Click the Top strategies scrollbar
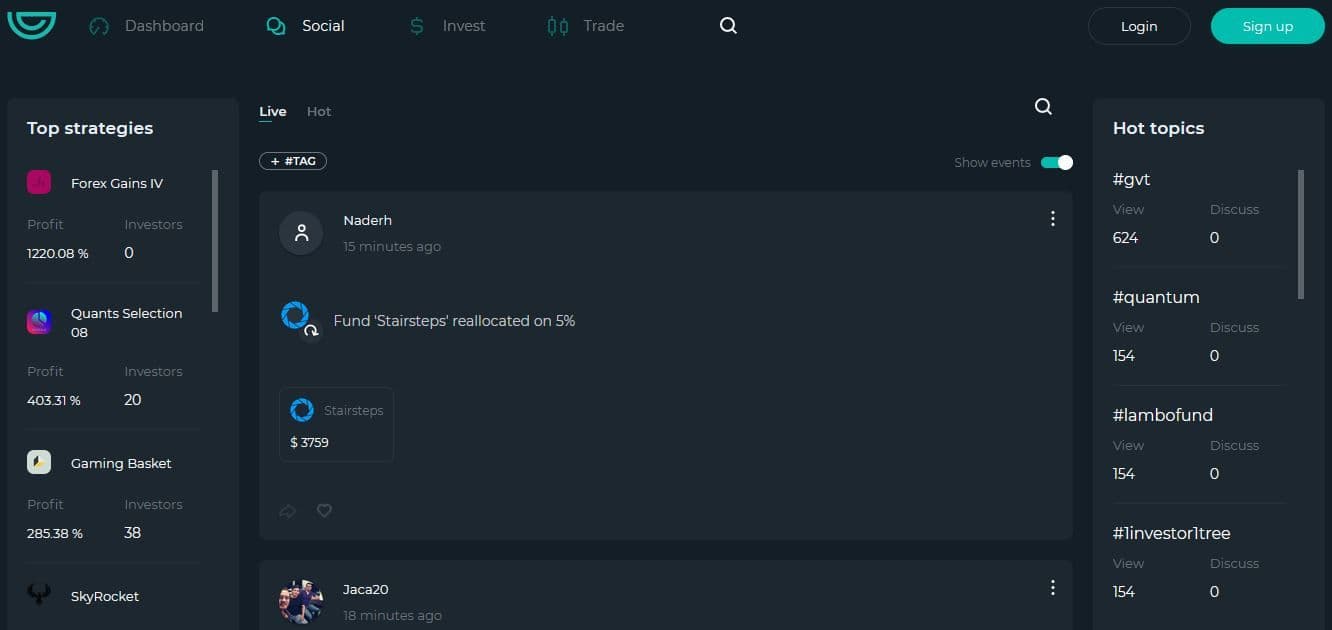Image resolution: width=1332 pixels, height=630 pixels. click(215, 240)
